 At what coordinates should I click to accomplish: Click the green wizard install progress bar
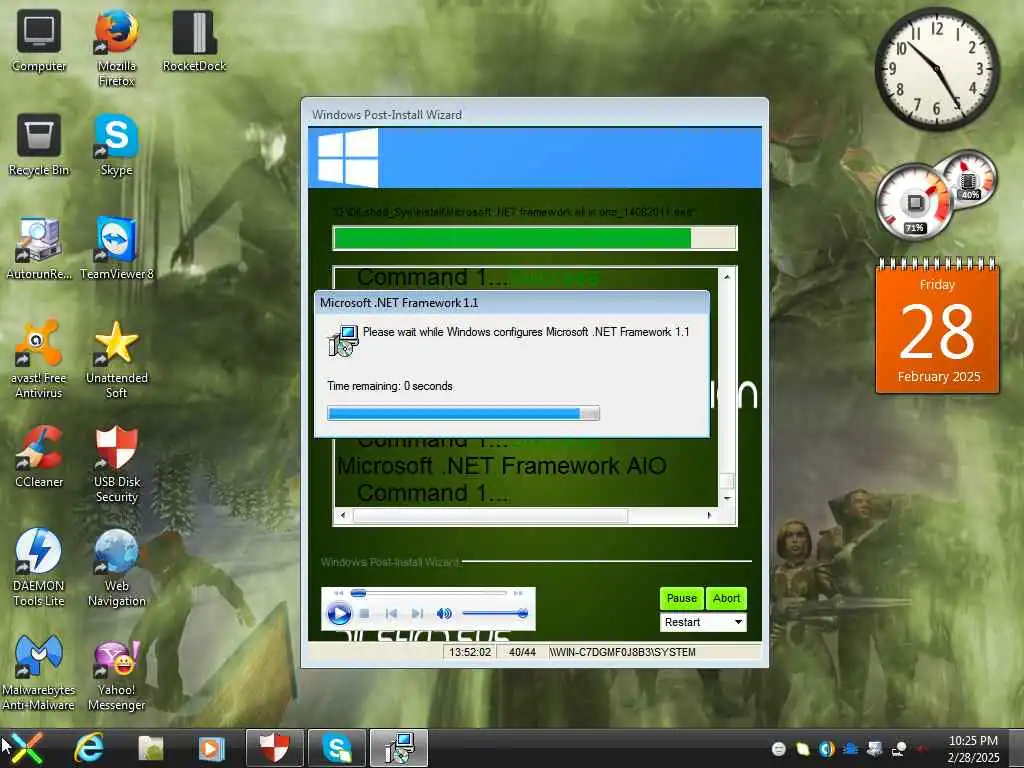click(535, 238)
